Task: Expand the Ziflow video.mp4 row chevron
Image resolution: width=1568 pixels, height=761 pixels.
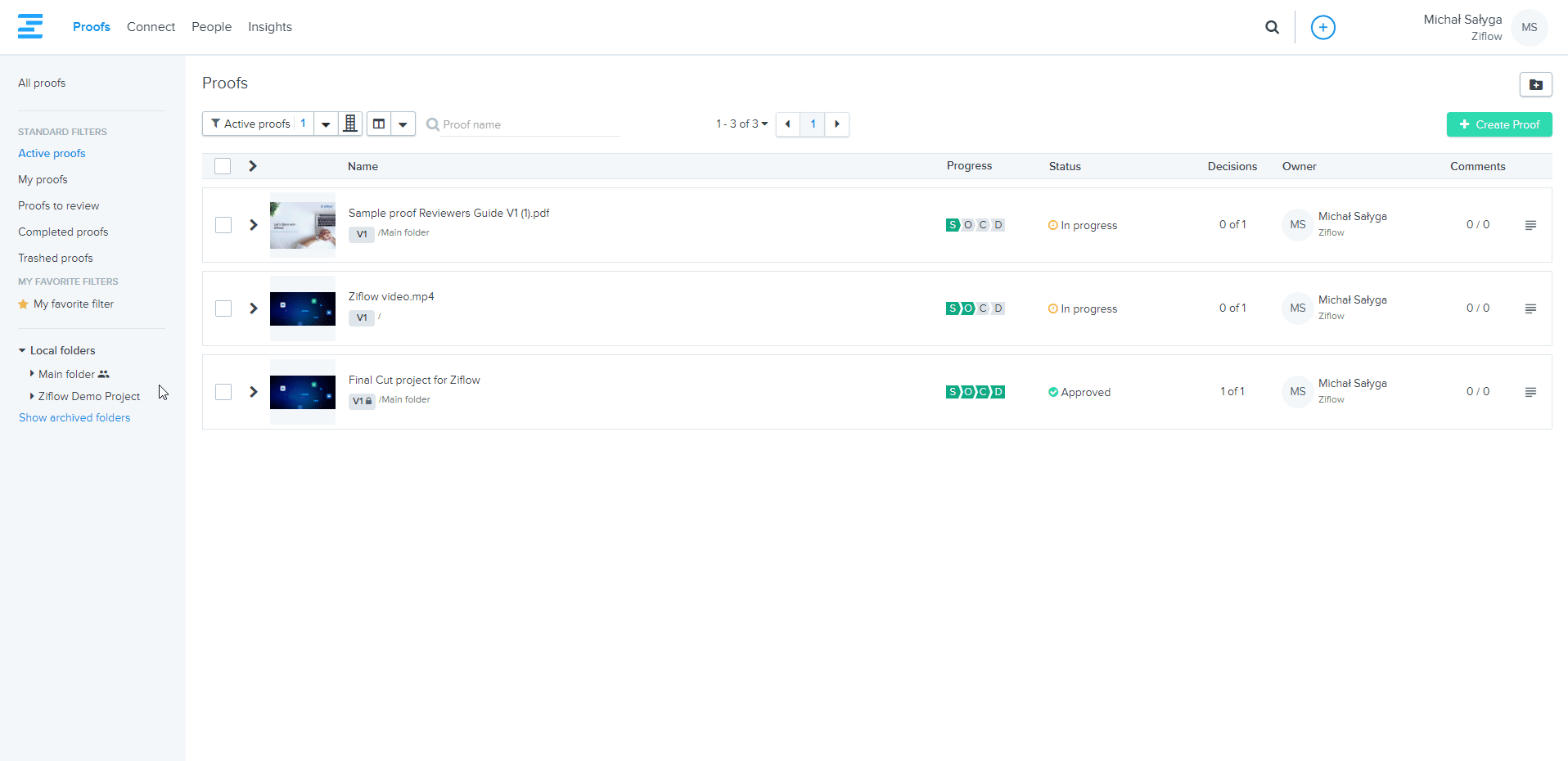Action: [254, 308]
